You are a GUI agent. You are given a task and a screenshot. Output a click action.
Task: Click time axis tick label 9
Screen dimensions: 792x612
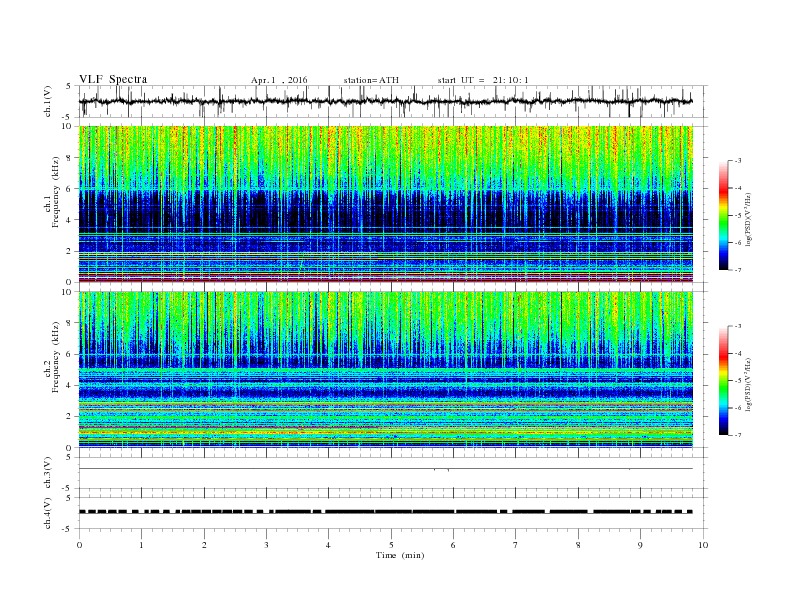pyautogui.click(x=640, y=545)
